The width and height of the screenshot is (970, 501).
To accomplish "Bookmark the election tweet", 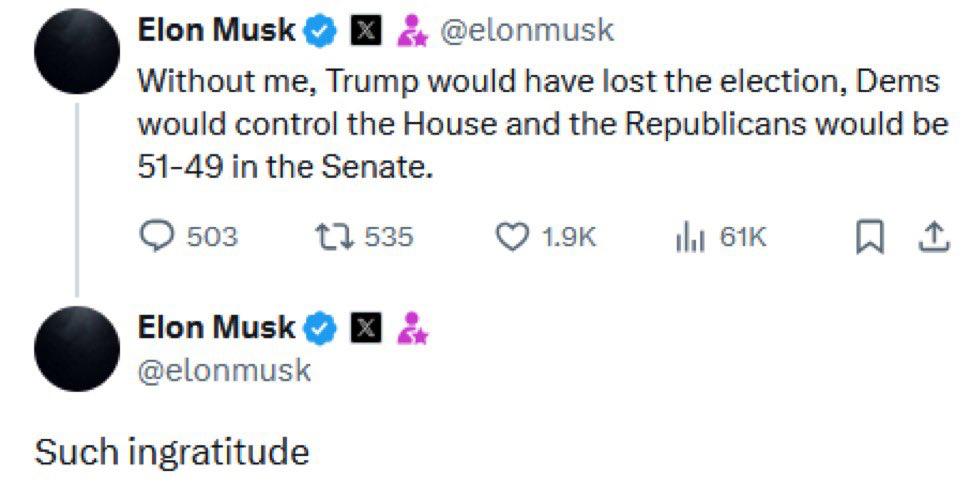I will [869, 237].
